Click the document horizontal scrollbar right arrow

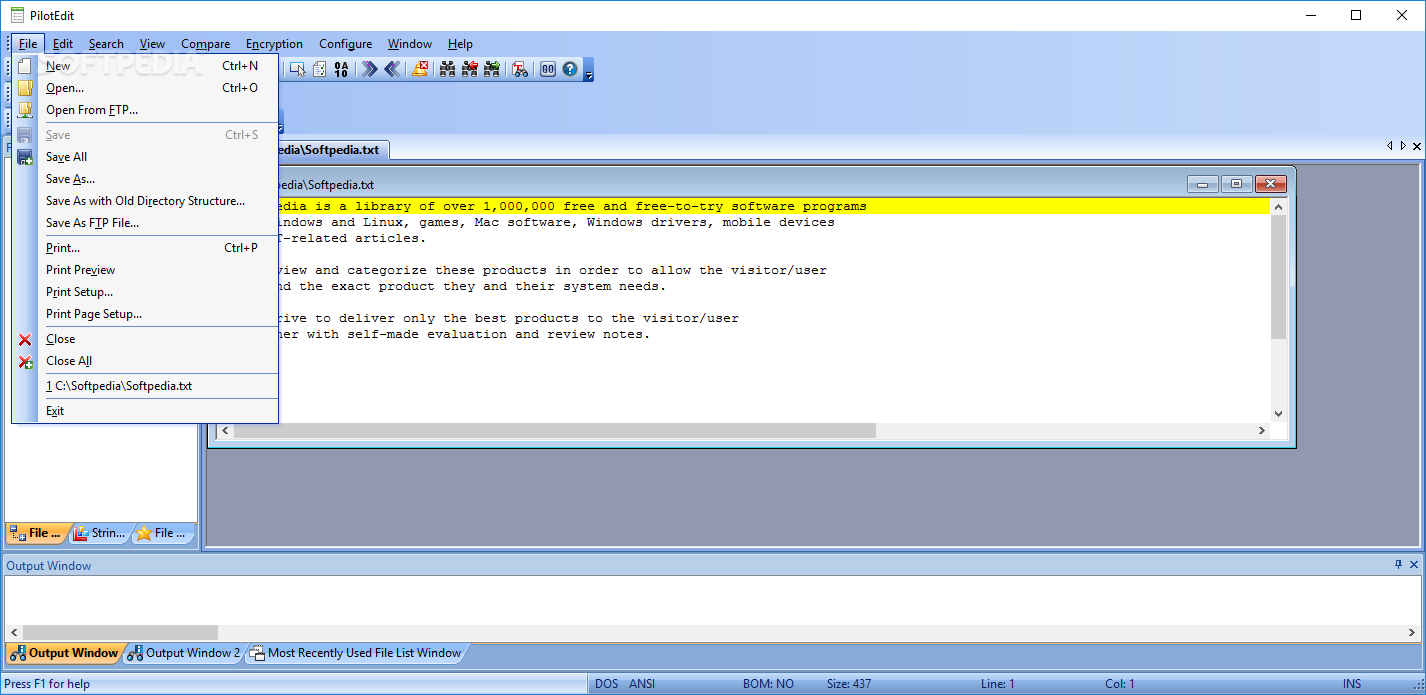tap(1262, 430)
